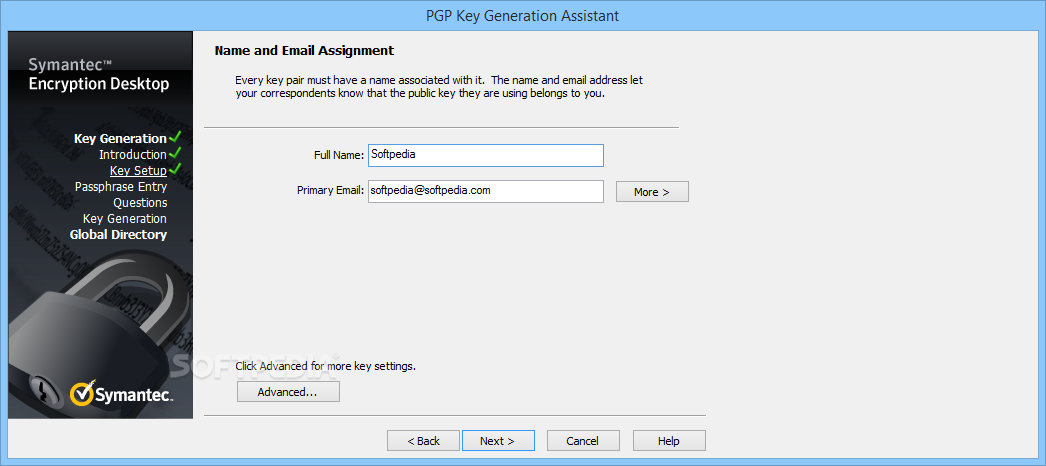Cancel the key generation assistant
The height and width of the screenshot is (466, 1046).
pos(583,441)
